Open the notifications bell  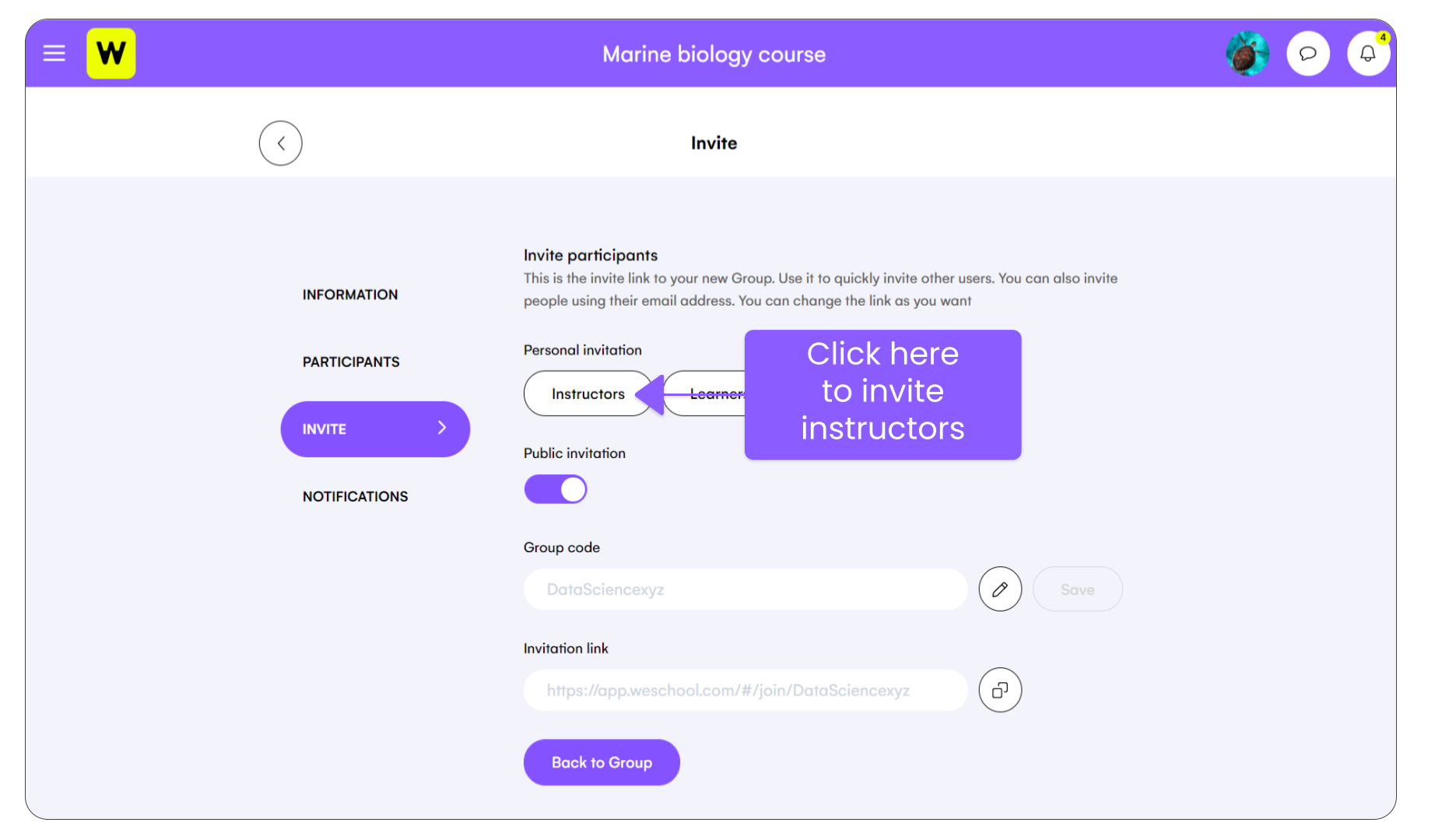[x=1368, y=54]
